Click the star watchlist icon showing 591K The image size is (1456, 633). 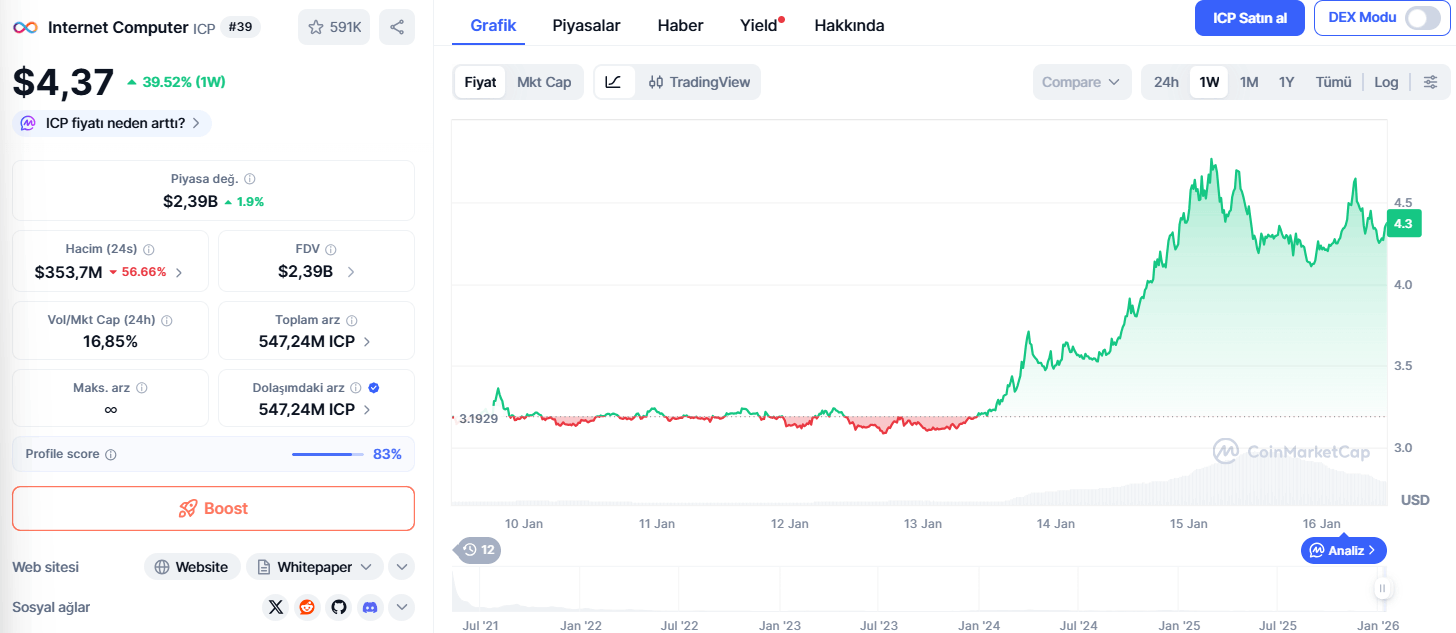pos(334,27)
